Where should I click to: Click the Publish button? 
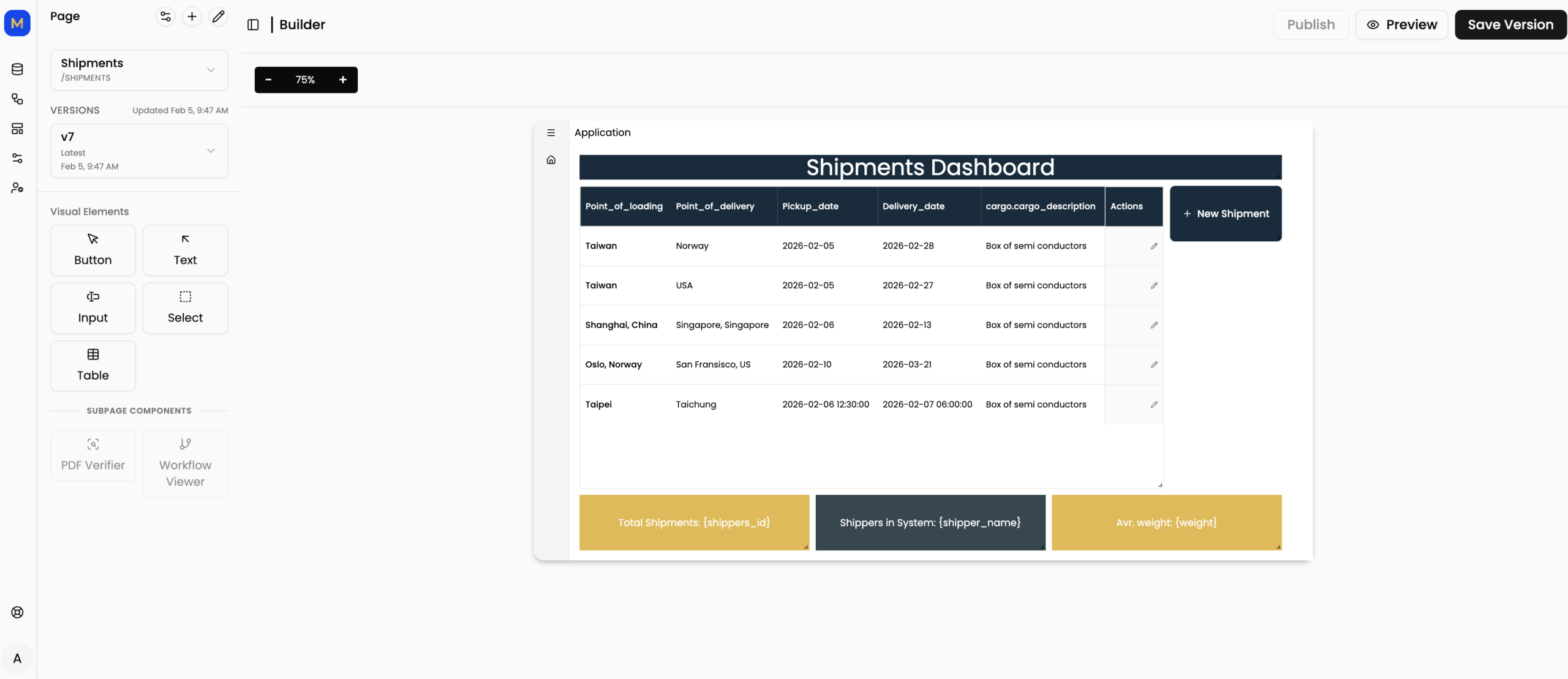tap(1311, 24)
